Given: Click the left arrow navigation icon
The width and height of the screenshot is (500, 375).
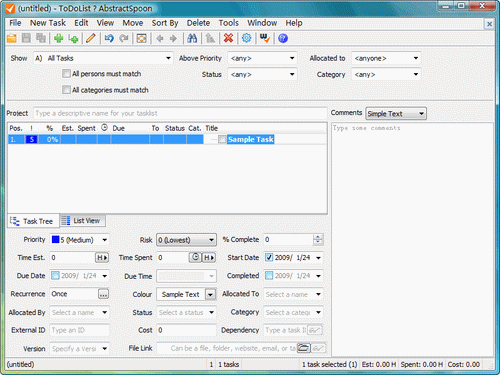Looking at the screenshot, I should tap(160, 38).
